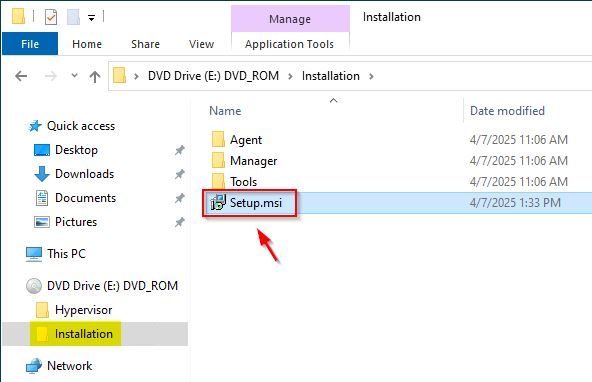The height and width of the screenshot is (382, 592).
Task: Expand chevron after DVD_ROM breadcrumb
Action: (290, 76)
